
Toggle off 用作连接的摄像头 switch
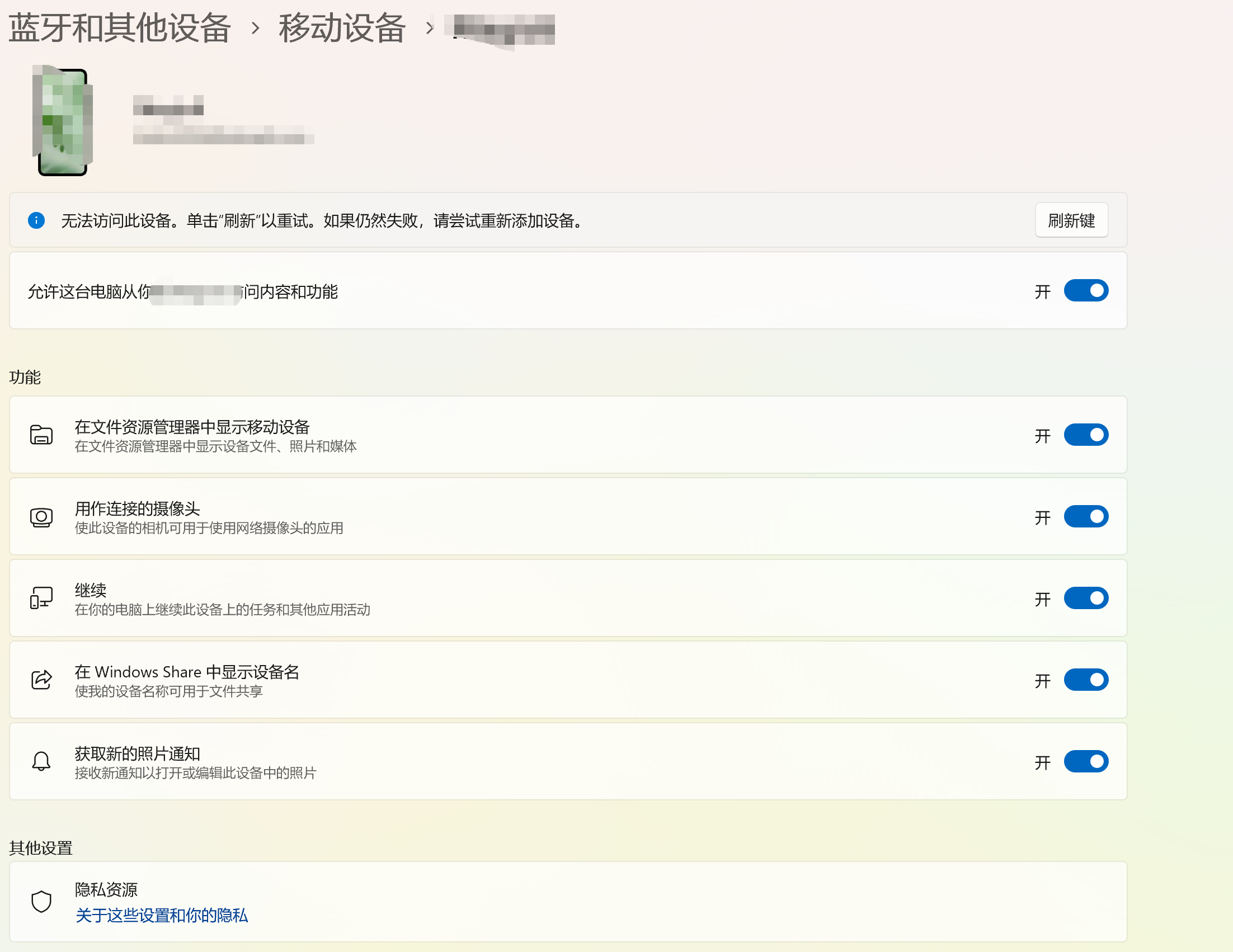[x=1086, y=516]
